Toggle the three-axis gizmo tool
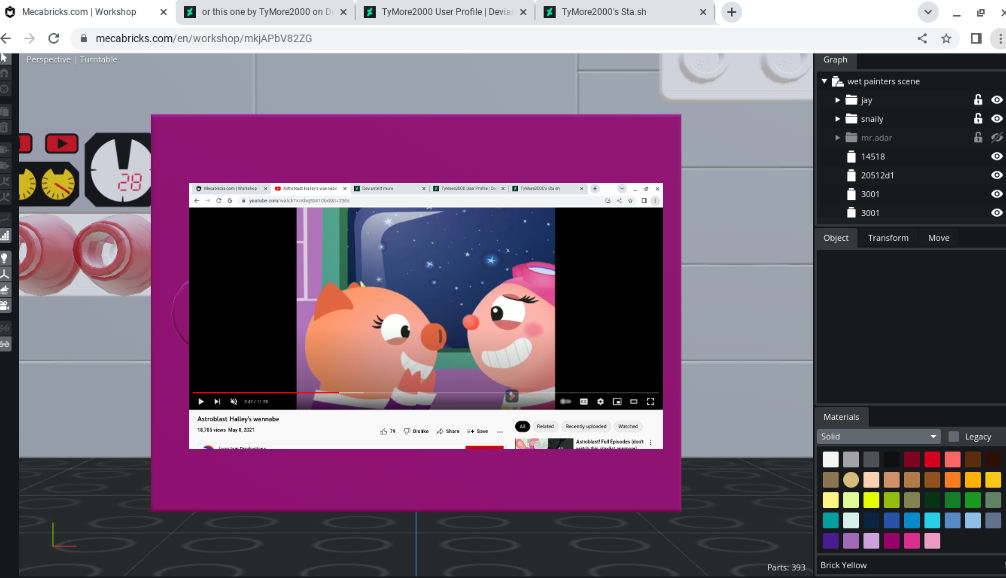 4,274
